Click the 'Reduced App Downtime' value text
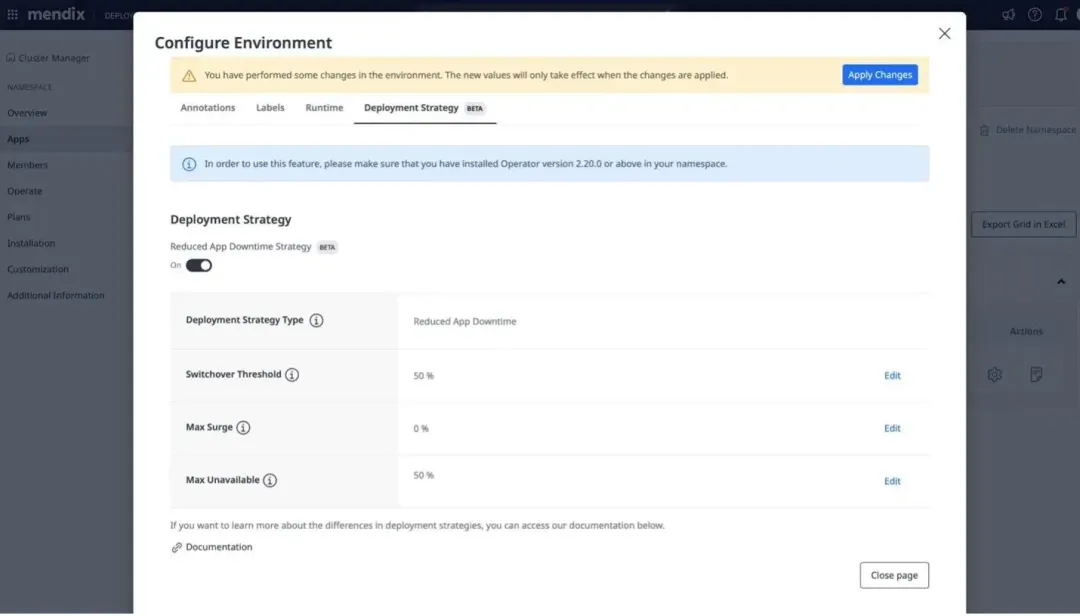Image resolution: width=1080 pixels, height=616 pixels. click(x=465, y=322)
